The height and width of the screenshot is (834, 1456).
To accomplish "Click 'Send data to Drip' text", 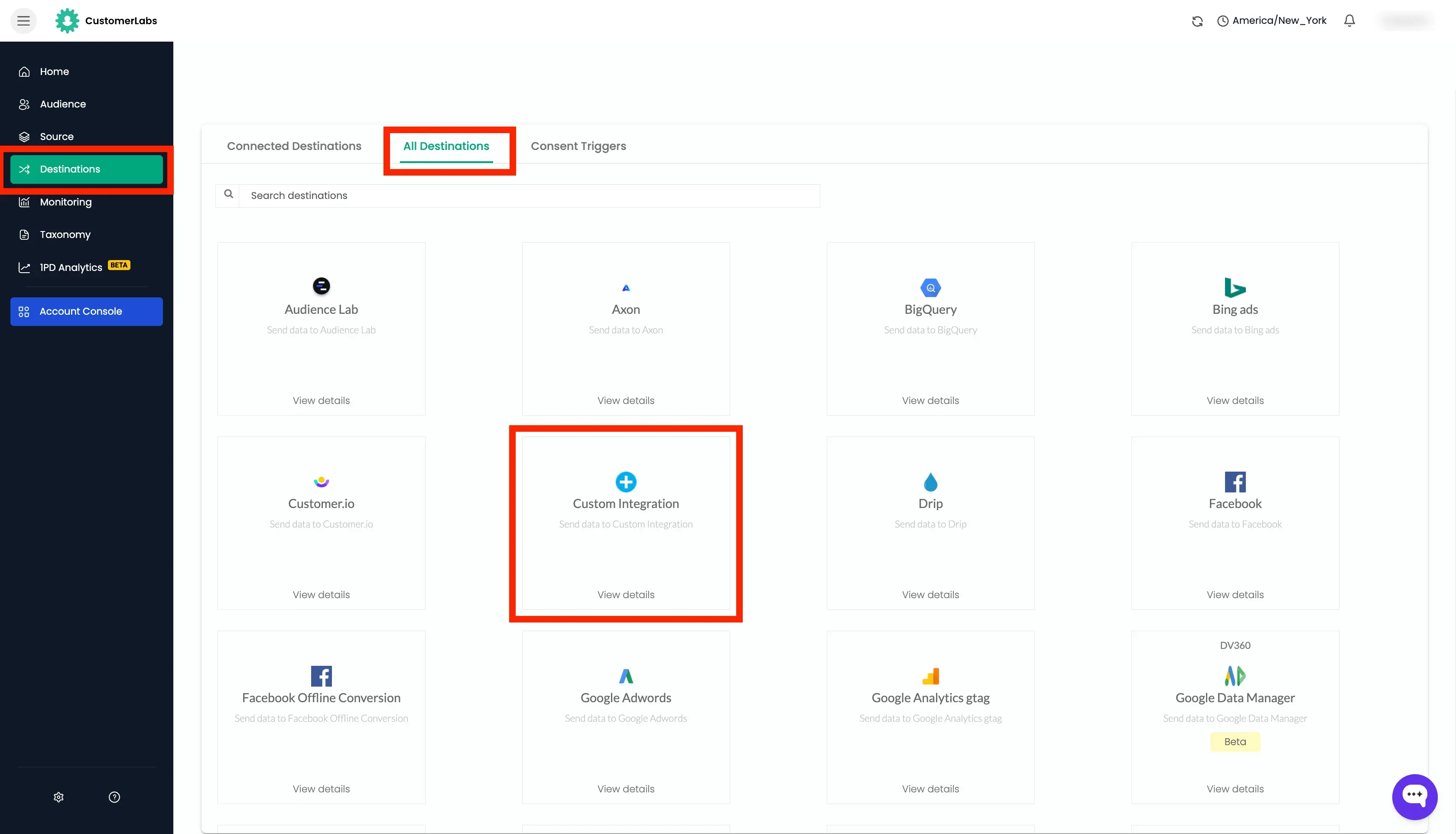I will point(930,524).
